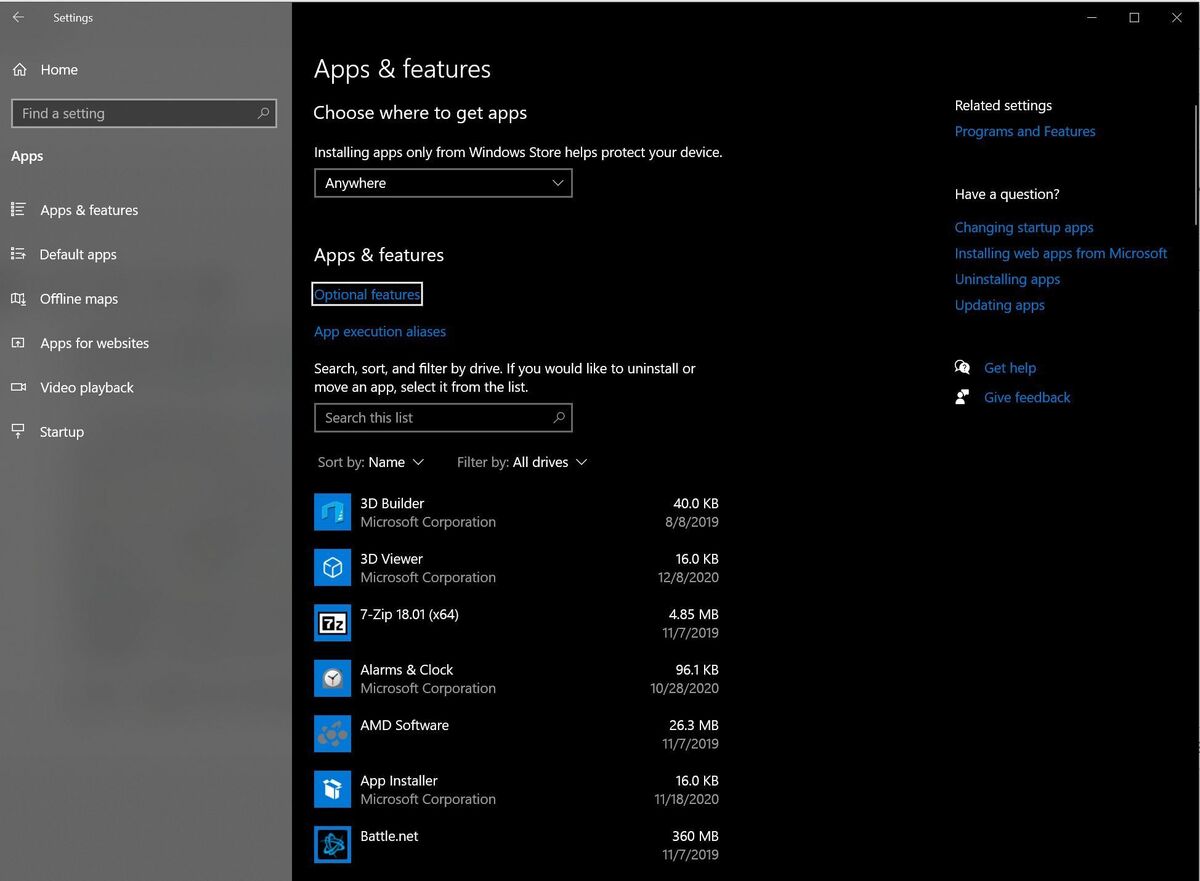Viewport: 1200px width, 881px height.
Task: Click the 96.1 KB size value
Action: [x=697, y=669]
